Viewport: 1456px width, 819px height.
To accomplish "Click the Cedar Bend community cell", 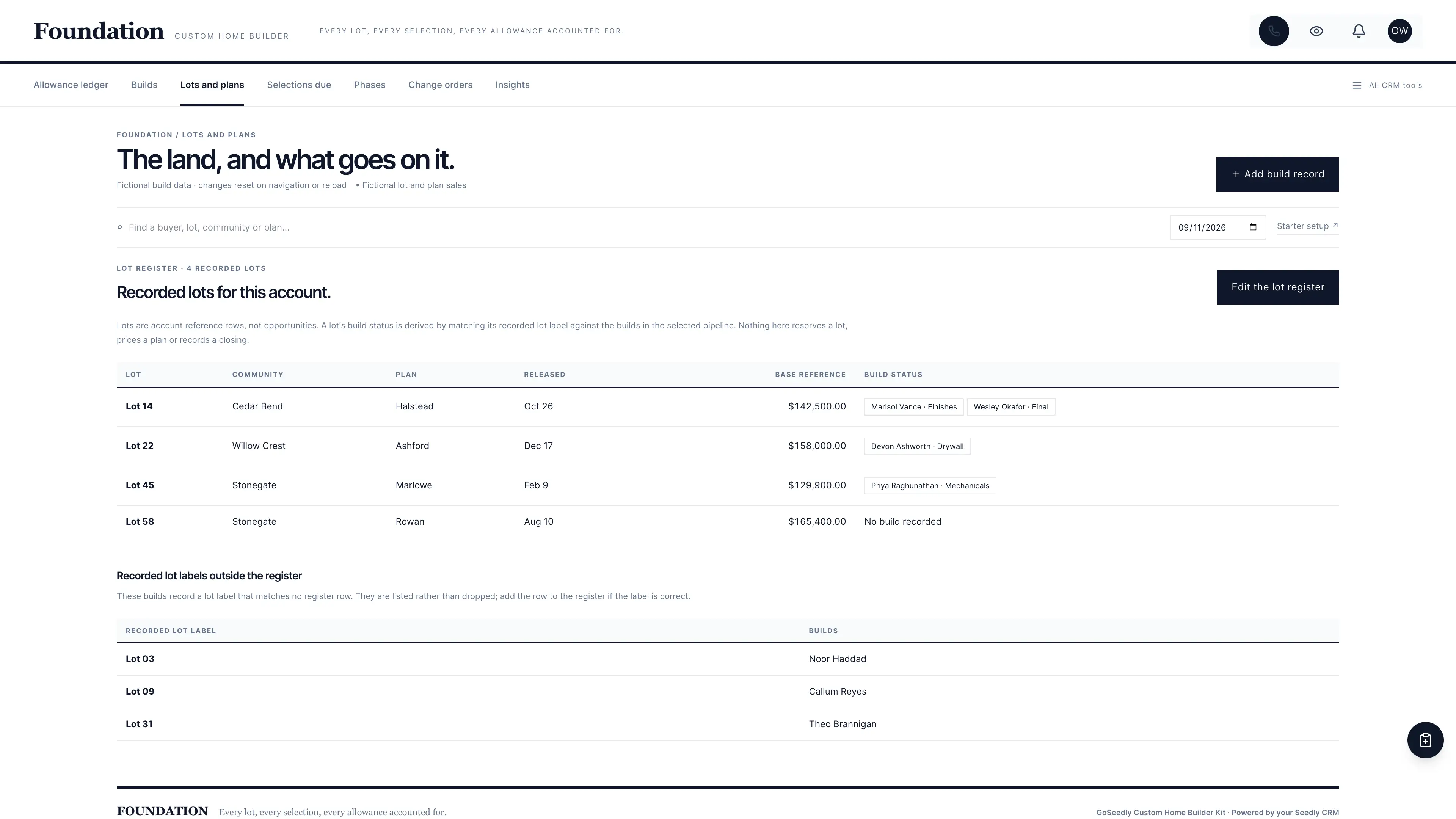I will 257,406.
